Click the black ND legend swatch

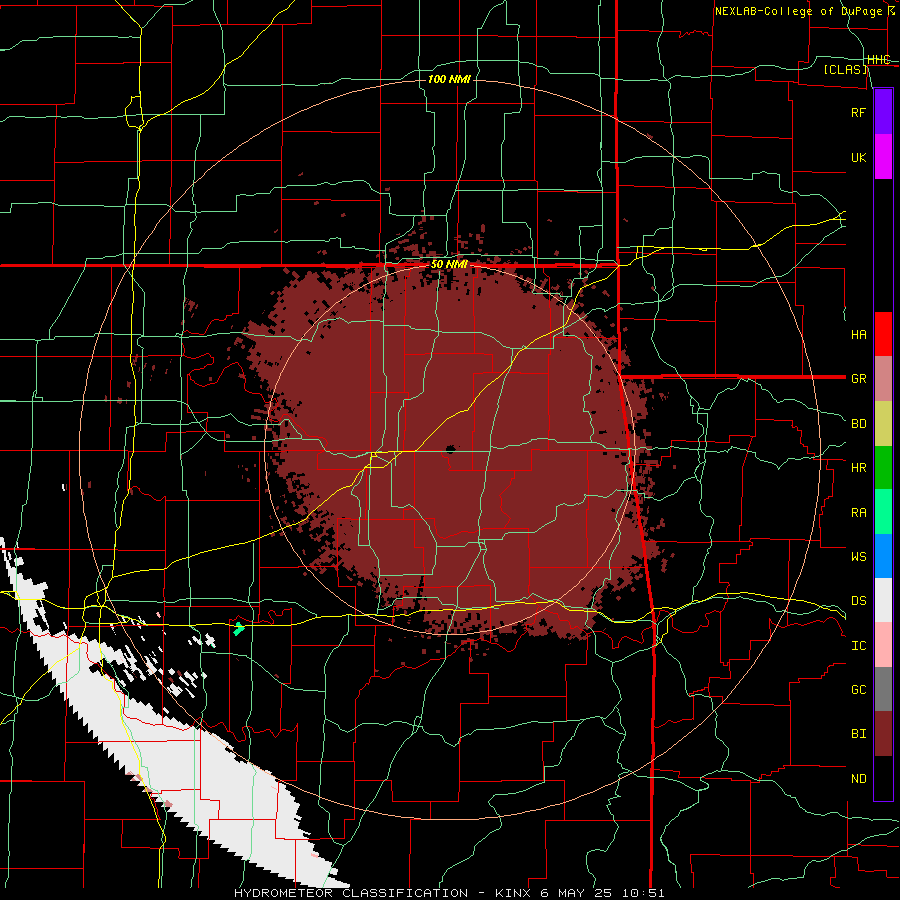tap(883, 778)
